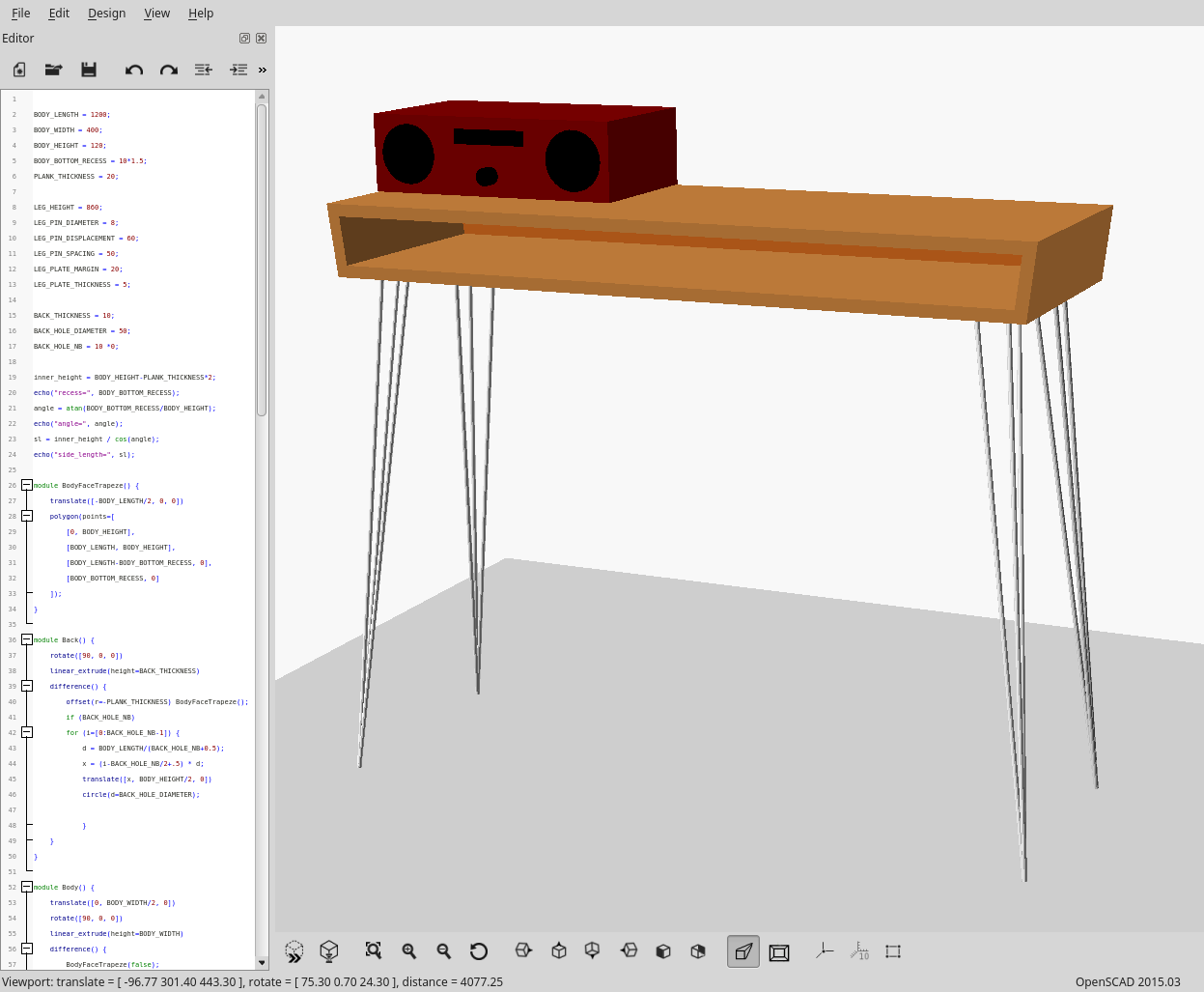Open the Design menu
Image resolution: width=1204 pixels, height=992 pixels.
click(x=106, y=13)
